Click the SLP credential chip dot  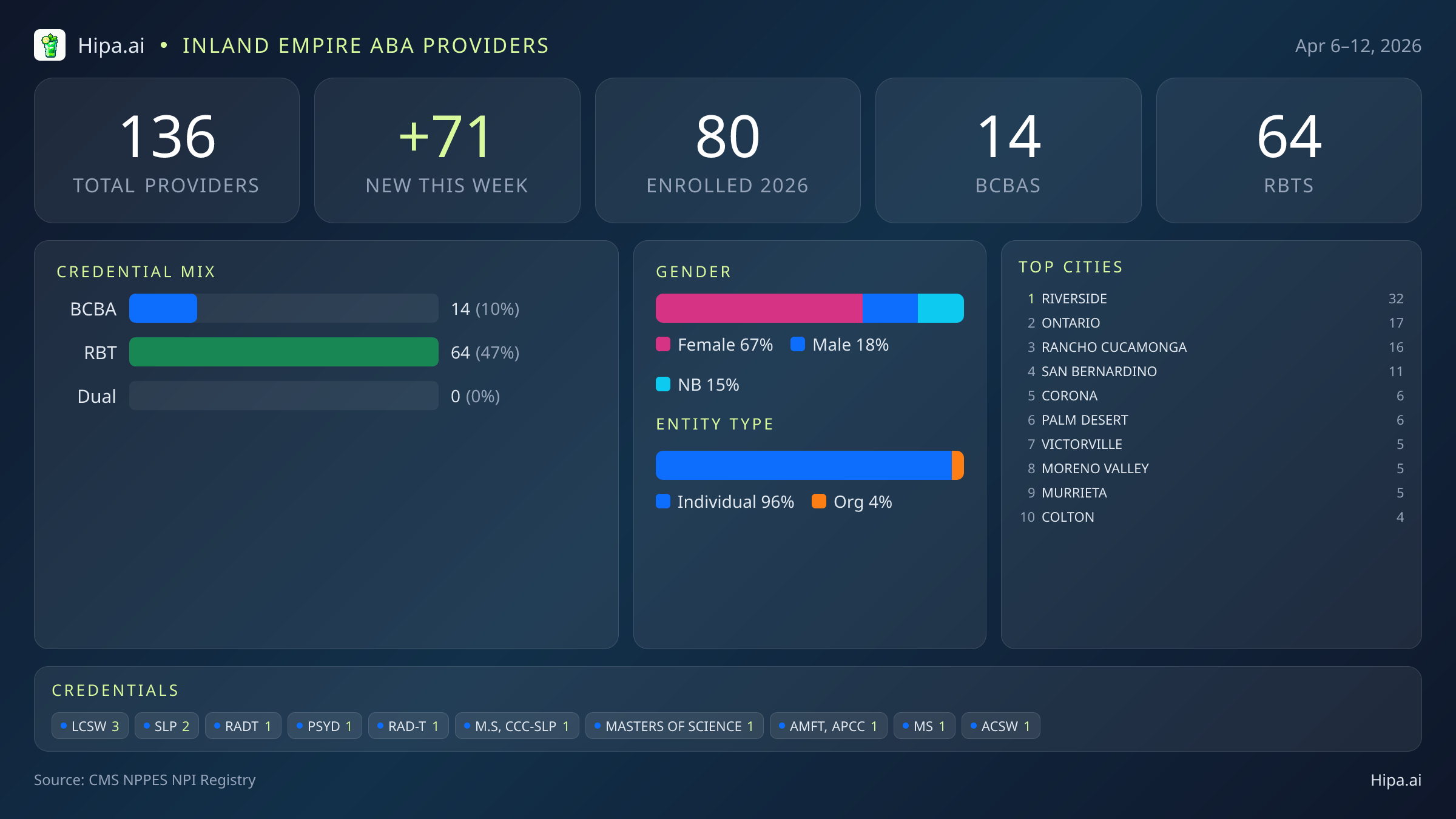point(146,725)
